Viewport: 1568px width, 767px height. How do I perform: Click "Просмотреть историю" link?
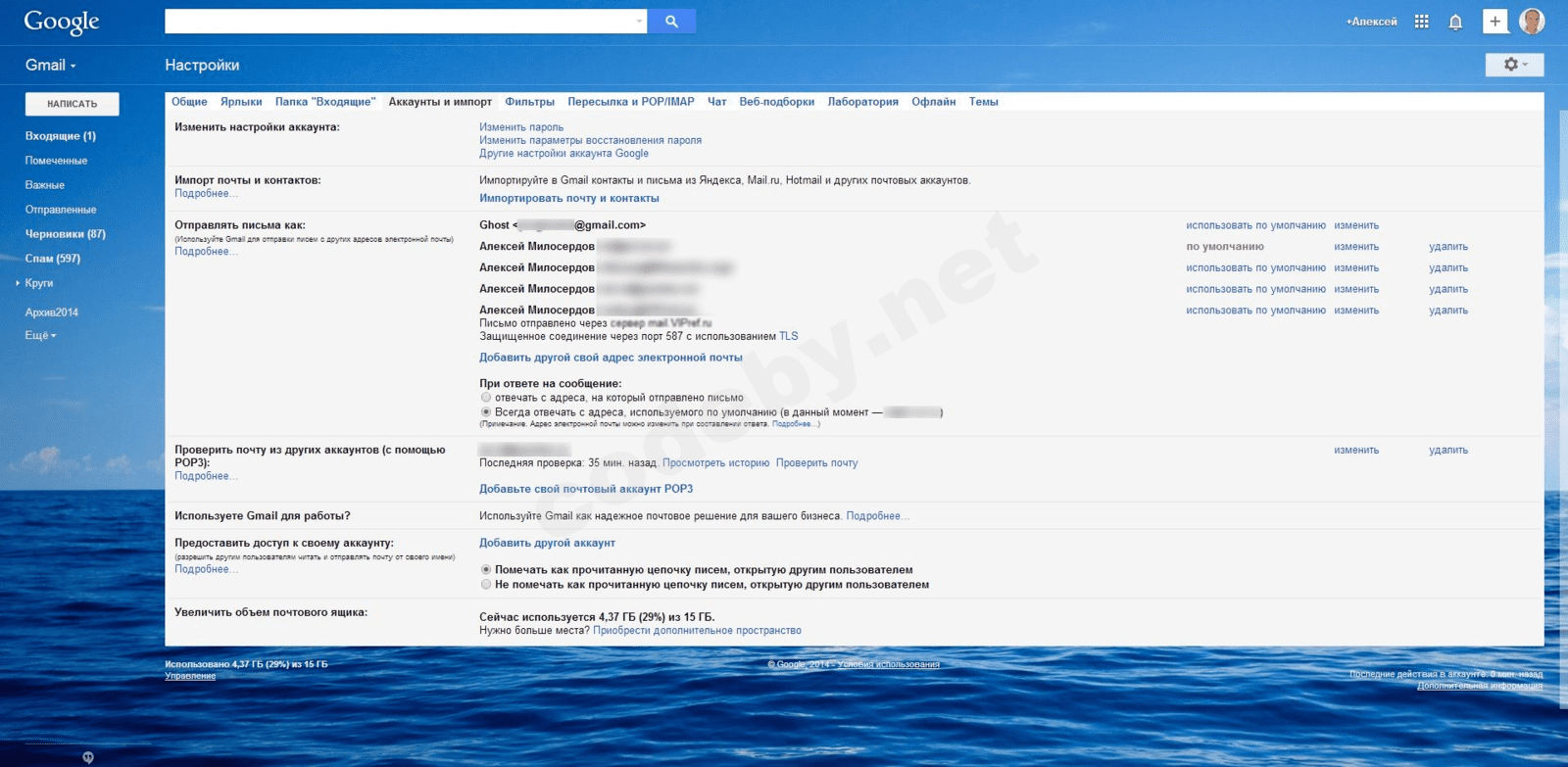coord(716,463)
